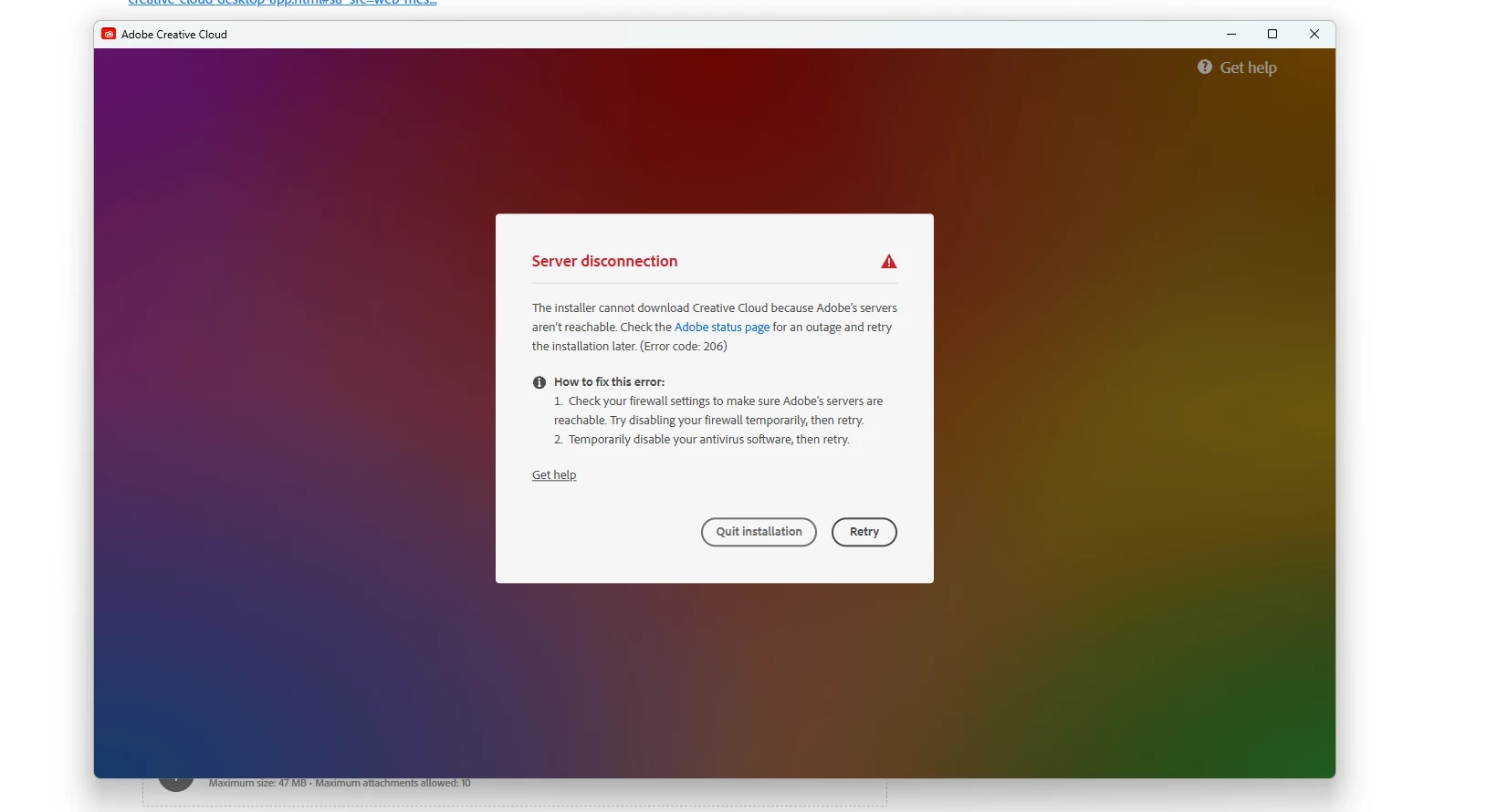
Task: Click 'Maximum size: 47 MB' text in browser
Action: coord(257,784)
